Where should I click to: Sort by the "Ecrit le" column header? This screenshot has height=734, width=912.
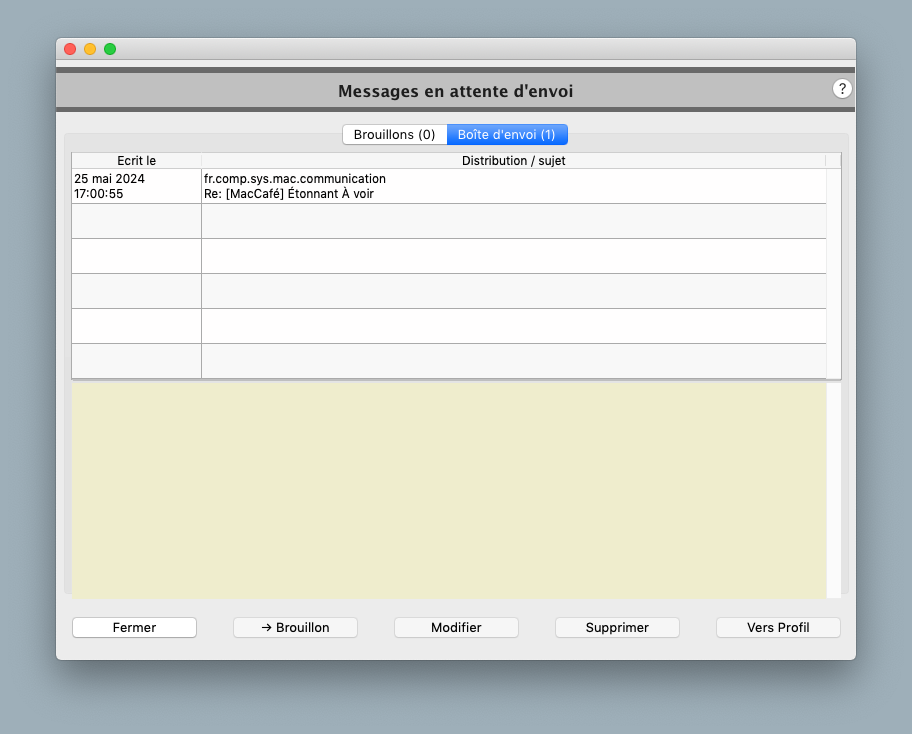136,160
